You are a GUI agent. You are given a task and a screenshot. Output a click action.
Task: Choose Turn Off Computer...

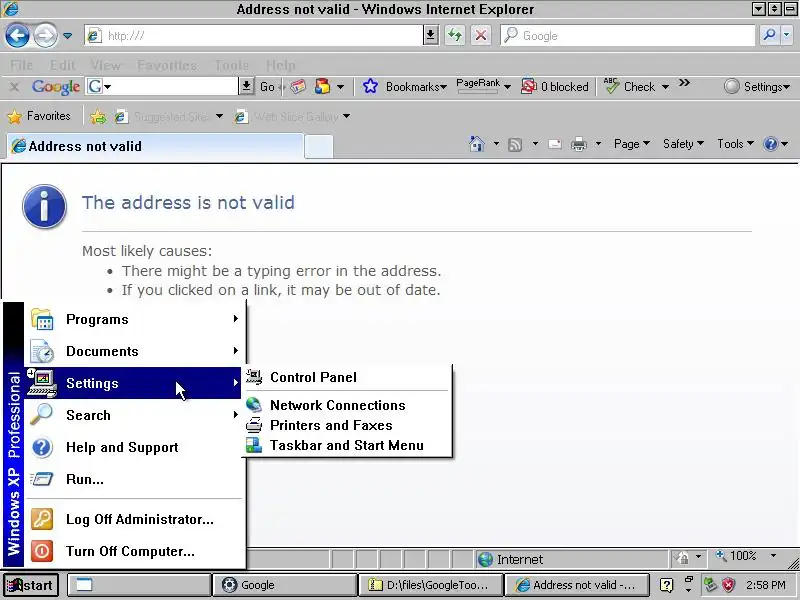pyautogui.click(x=133, y=551)
